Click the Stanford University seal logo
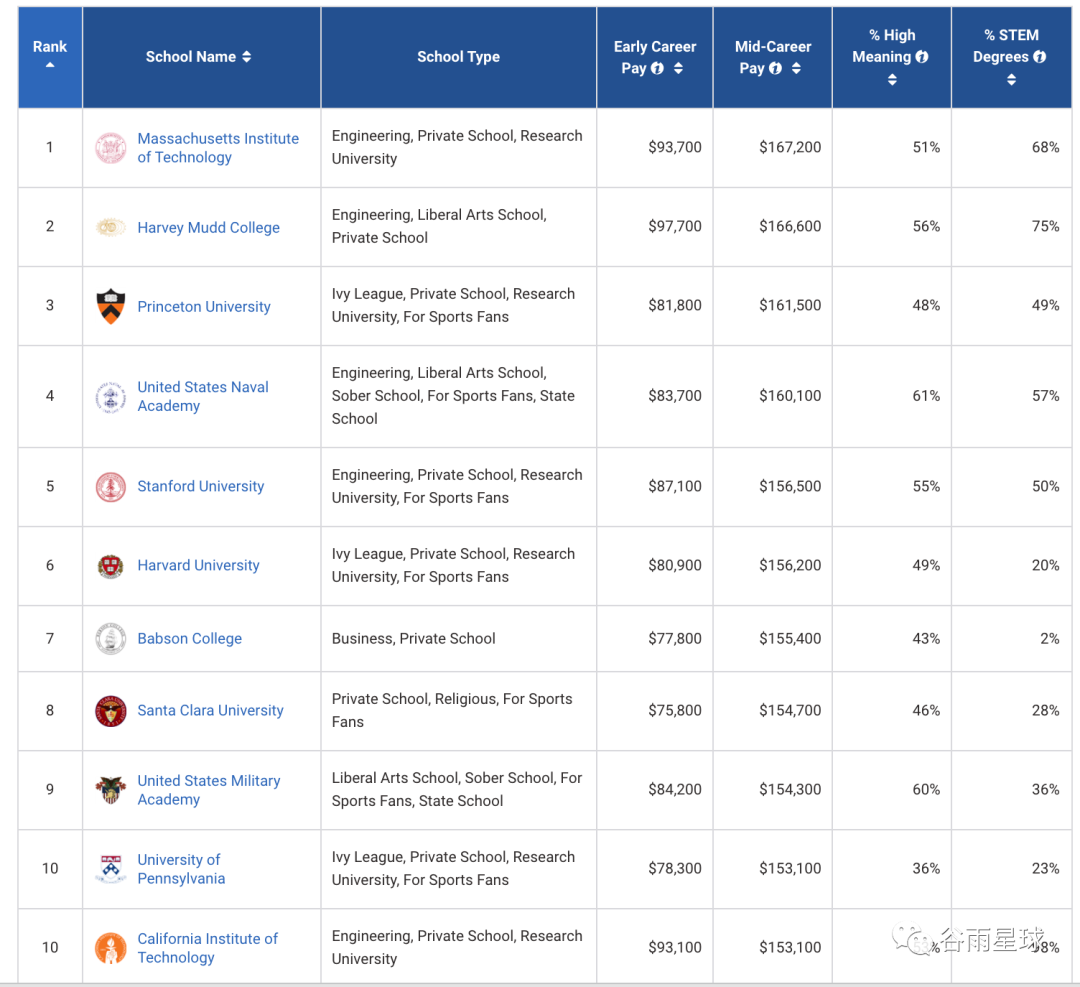Image resolution: width=1080 pixels, height=987 pixels. pos(110,487)
